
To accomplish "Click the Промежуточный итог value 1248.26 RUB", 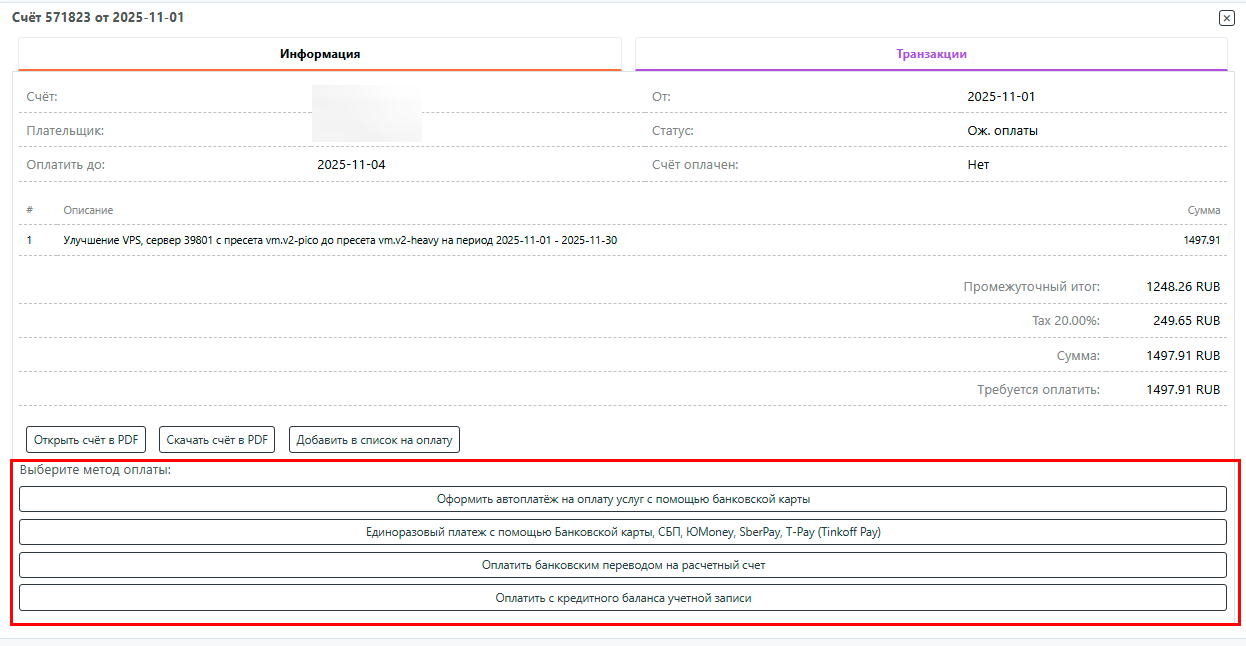I will tap(1183, 287).
